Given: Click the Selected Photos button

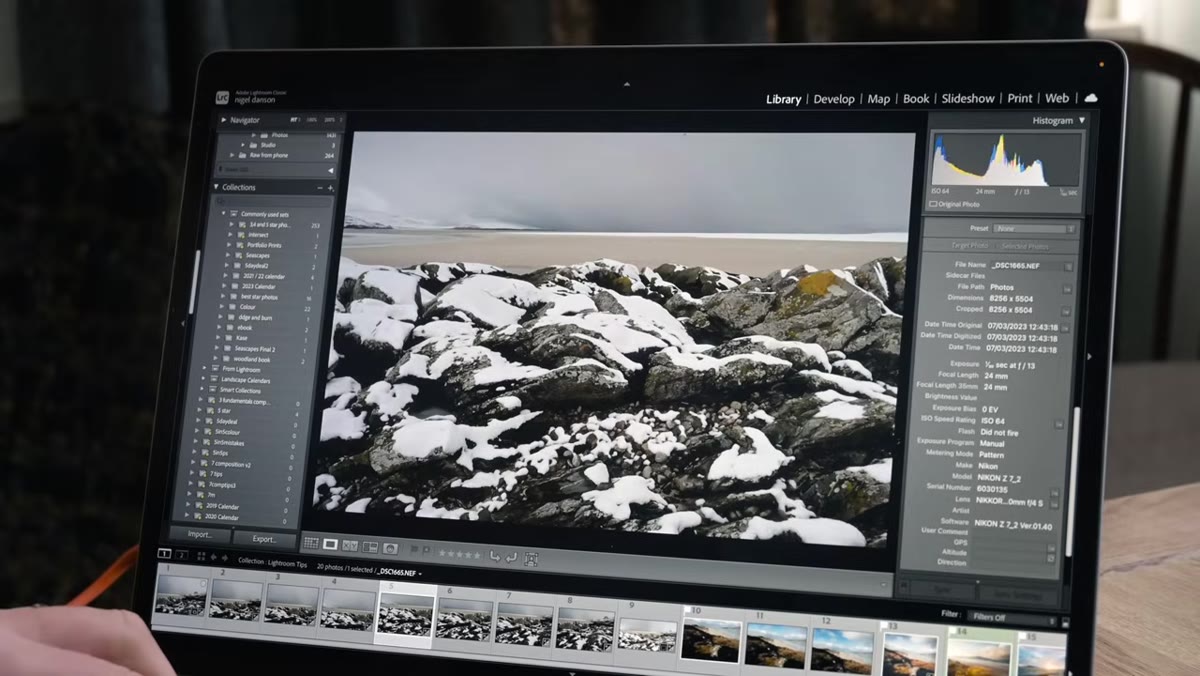Looking at the screenshot, I should [1025, 246].
